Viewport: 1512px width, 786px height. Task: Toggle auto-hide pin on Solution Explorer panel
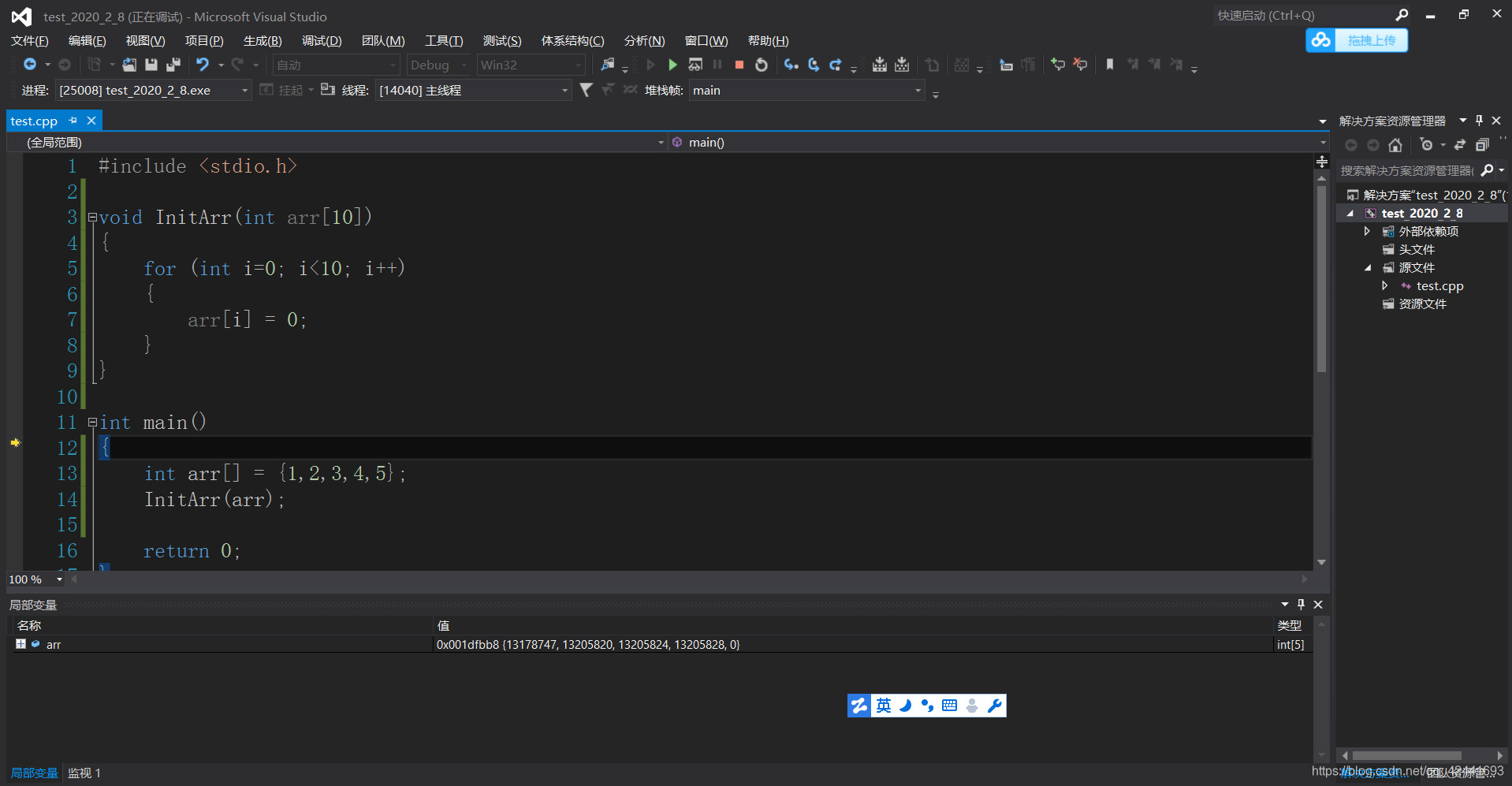click(x=1479, y=121)
